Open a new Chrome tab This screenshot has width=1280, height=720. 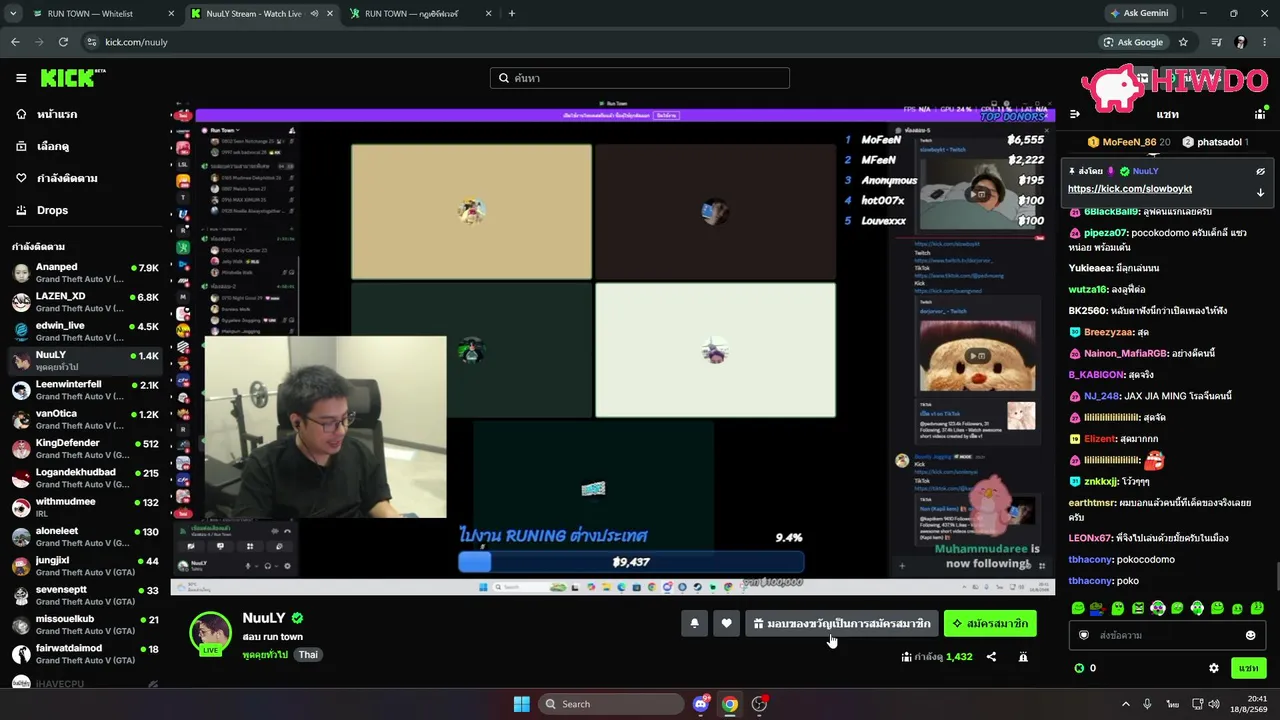512,14
